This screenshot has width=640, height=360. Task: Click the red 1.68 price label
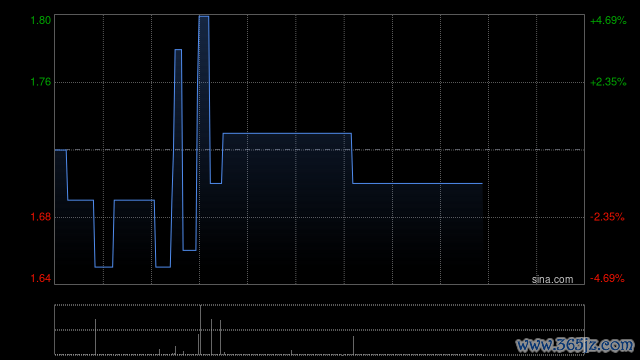coord(41,217)
